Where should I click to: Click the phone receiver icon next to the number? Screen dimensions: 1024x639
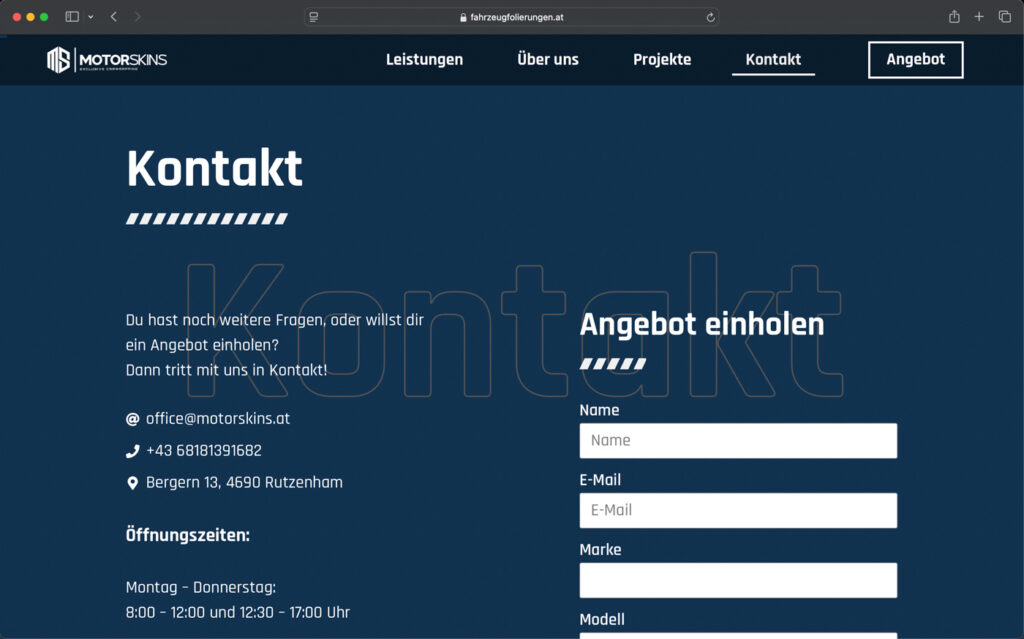[x=135, y=450]
